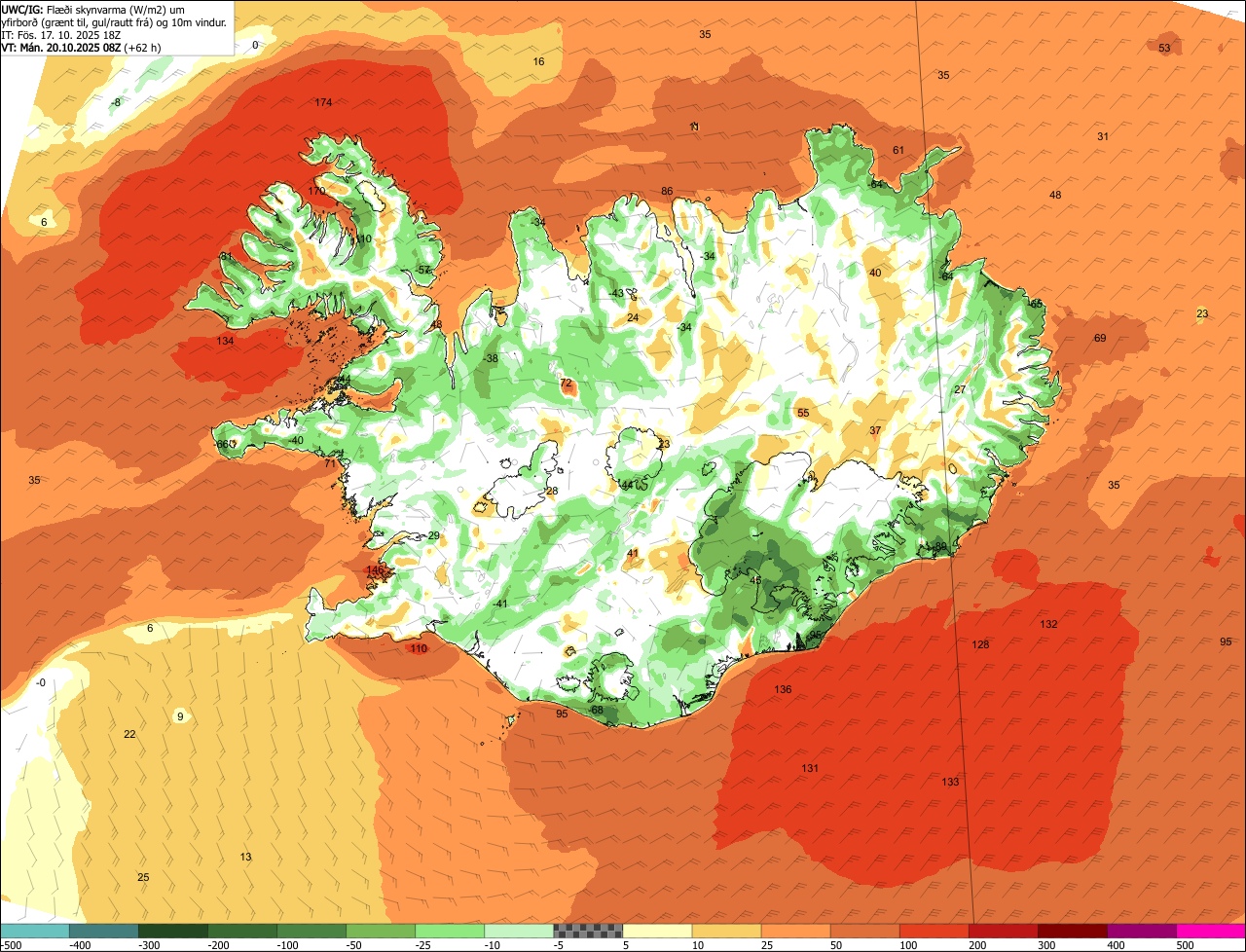1246x952 pixels.
Task: Click the checkered -5 to 5 legend swatch
Action: click(588, 930)
